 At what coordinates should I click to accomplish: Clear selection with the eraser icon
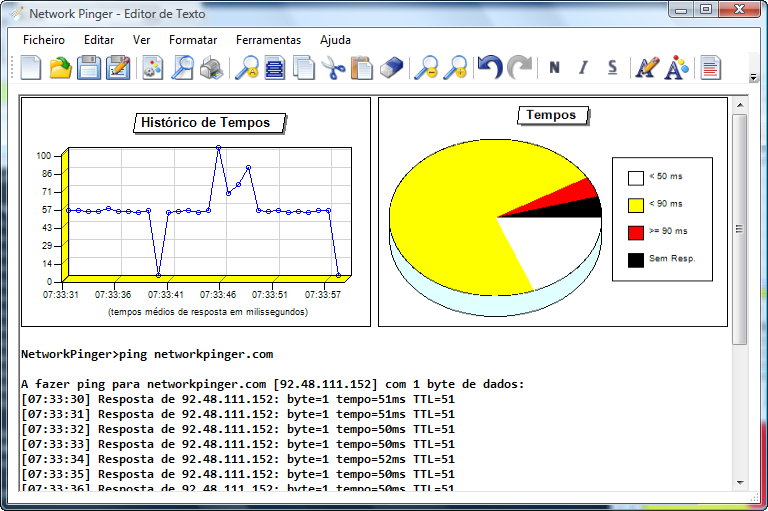click(x=391, y=68)
